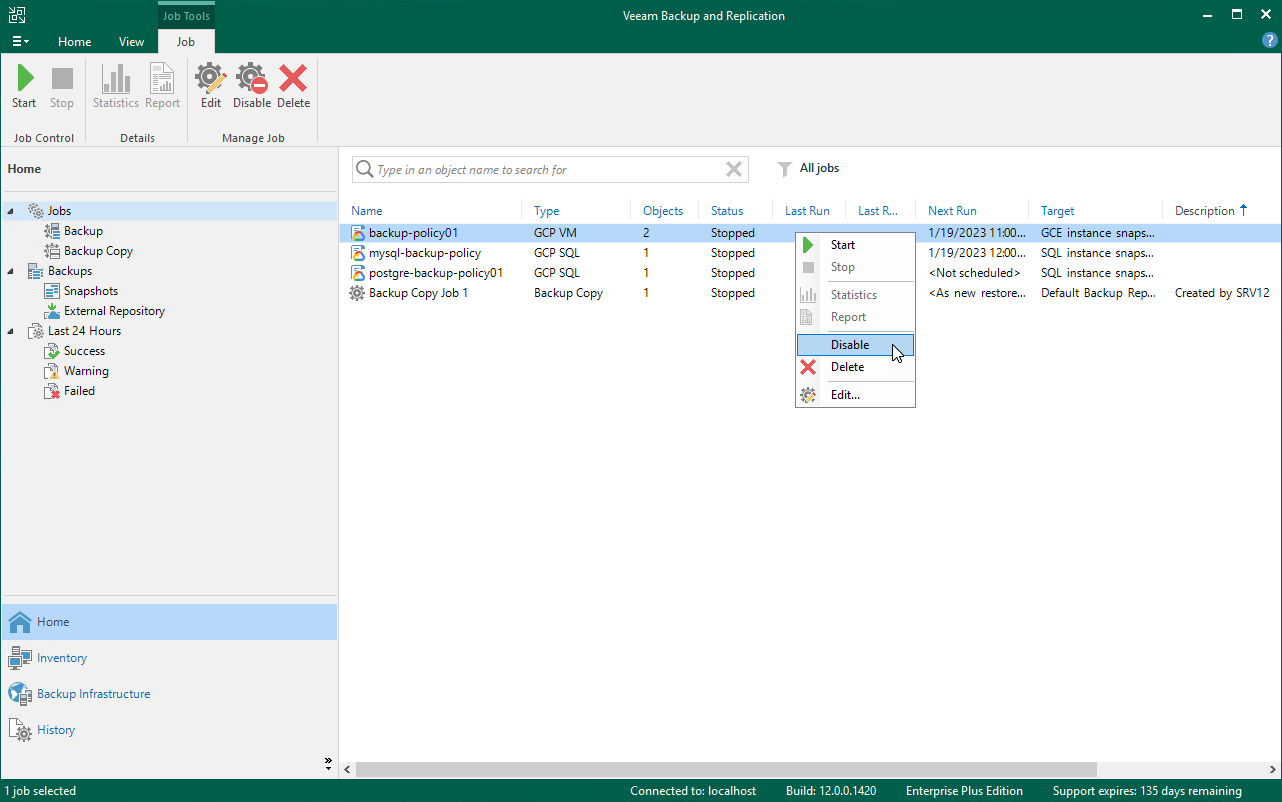This screenshot has height=802, width=1282.
Task: Click the navigation pane options chevron
Action: coord(328,764)
